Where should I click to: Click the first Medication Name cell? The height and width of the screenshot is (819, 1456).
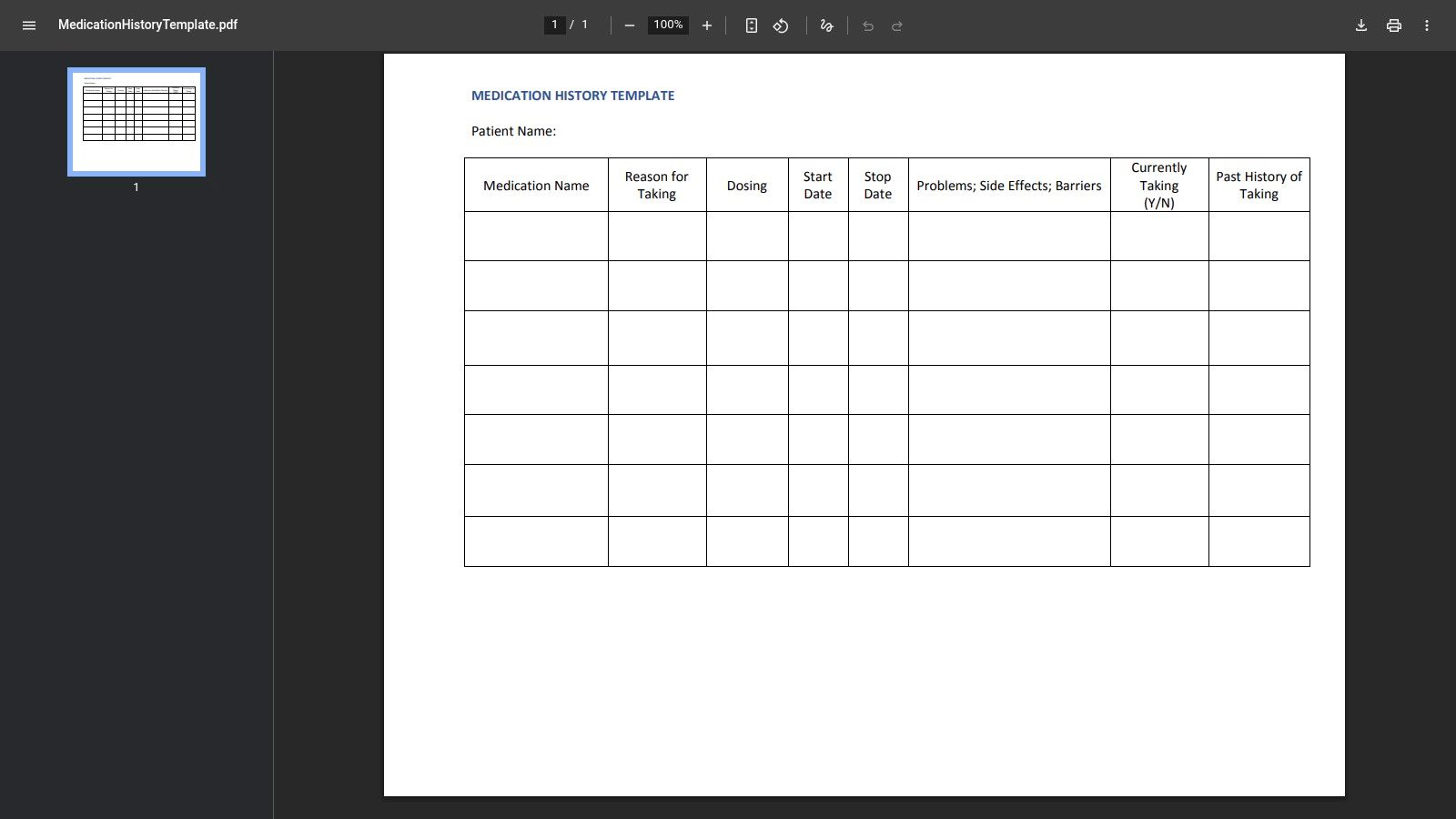point(536,236)
